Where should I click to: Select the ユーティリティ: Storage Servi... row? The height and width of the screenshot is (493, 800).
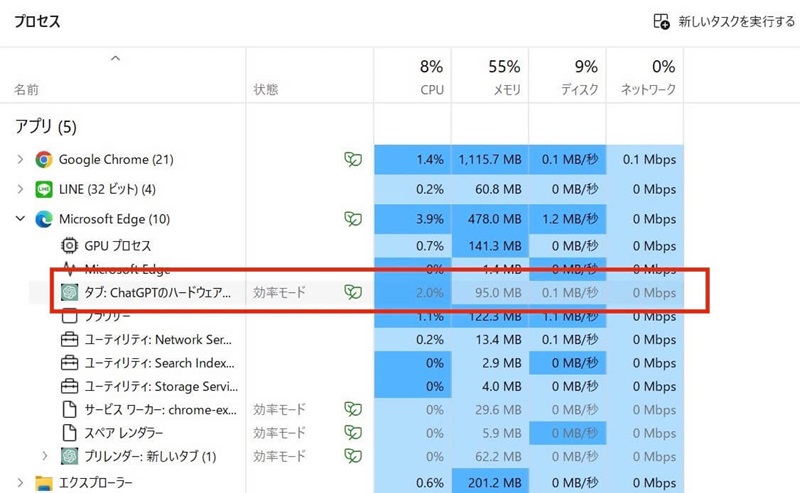tap(342, 386)
